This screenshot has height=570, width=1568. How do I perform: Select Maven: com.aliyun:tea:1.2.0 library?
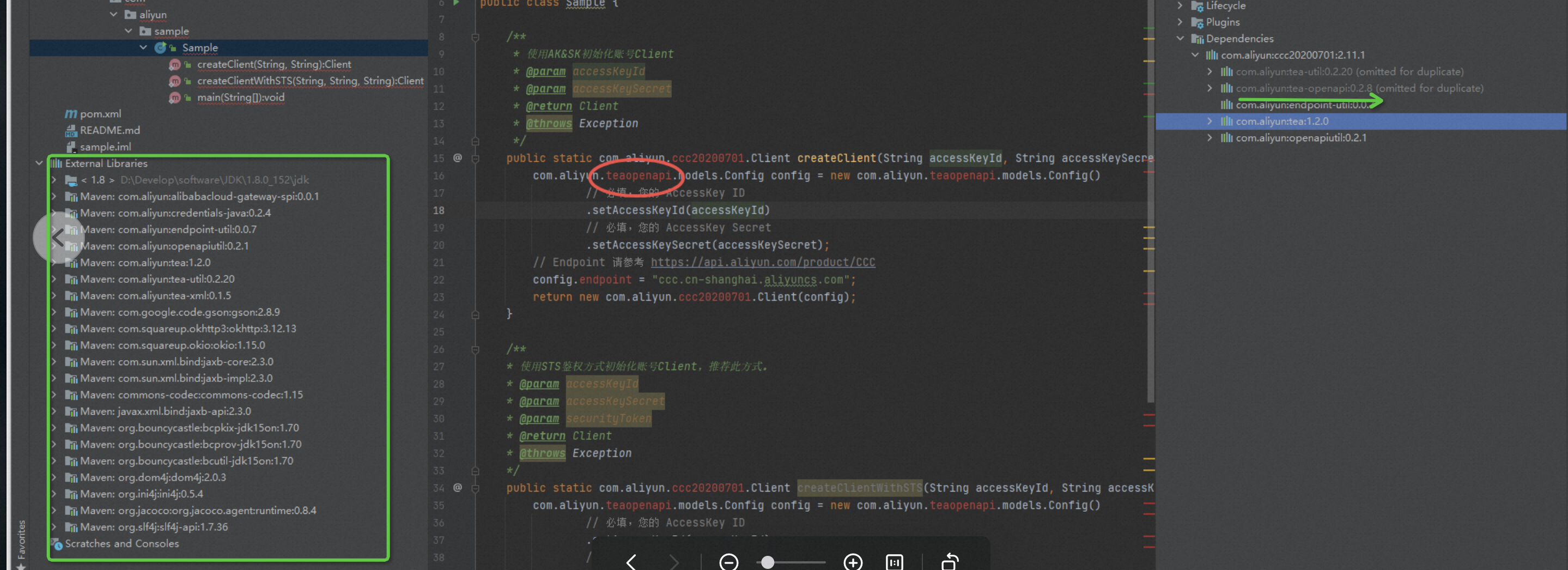pos(145,262)
